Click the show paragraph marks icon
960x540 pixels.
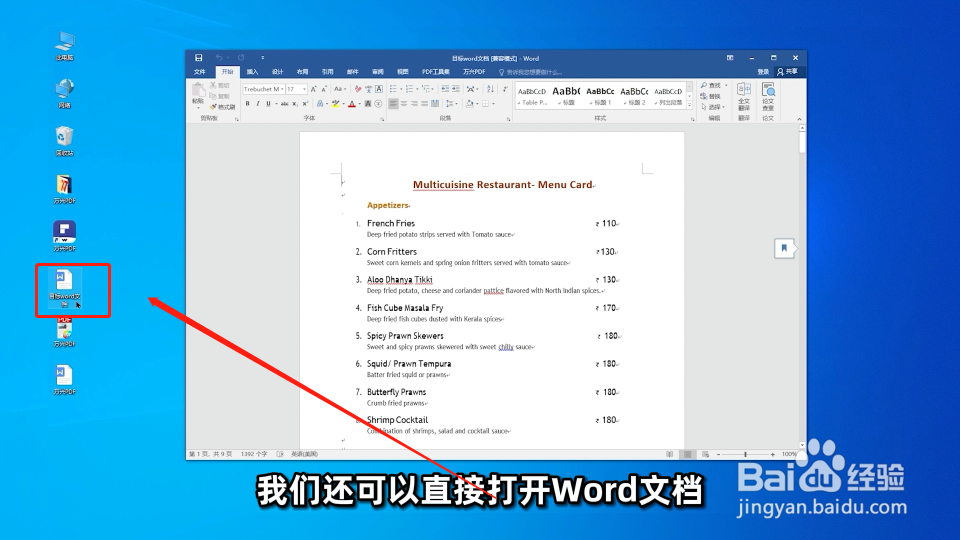pyautogui.click(x=505, y=89)
